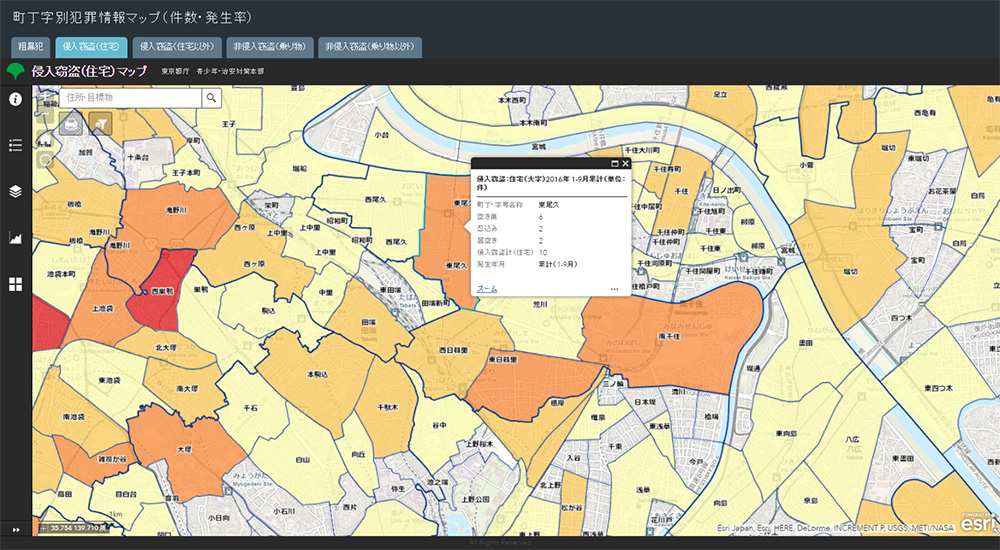Switch to the 粗暴犯 tab
1000x550 pixels.
point(30,46)
